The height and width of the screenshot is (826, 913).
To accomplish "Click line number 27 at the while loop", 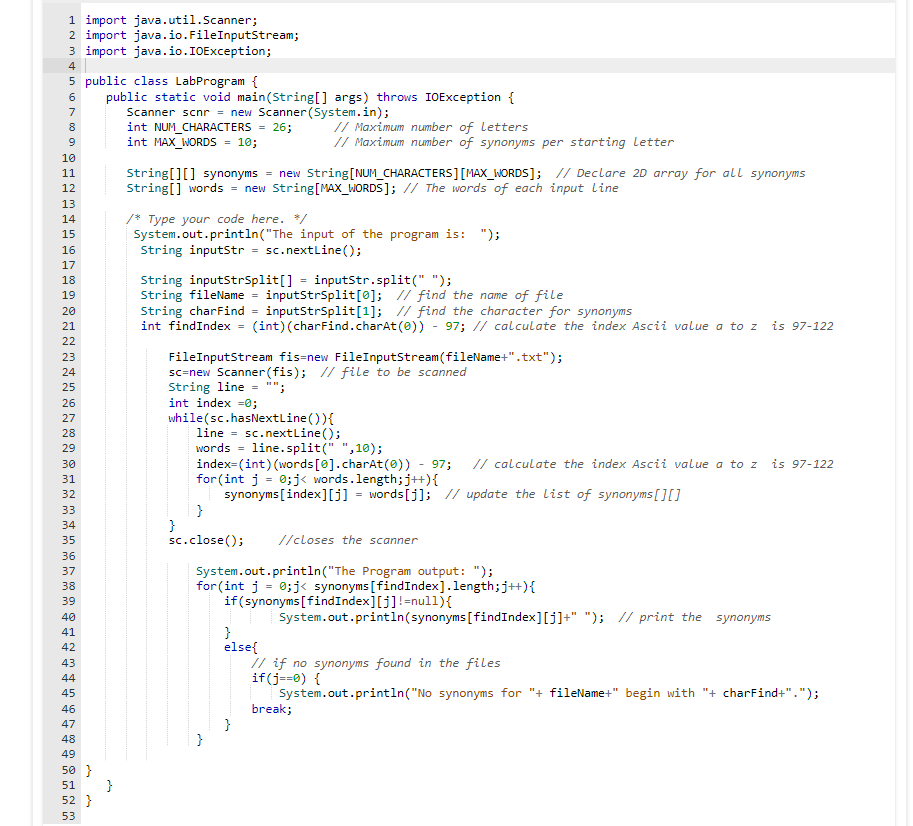I will (68, 417).
